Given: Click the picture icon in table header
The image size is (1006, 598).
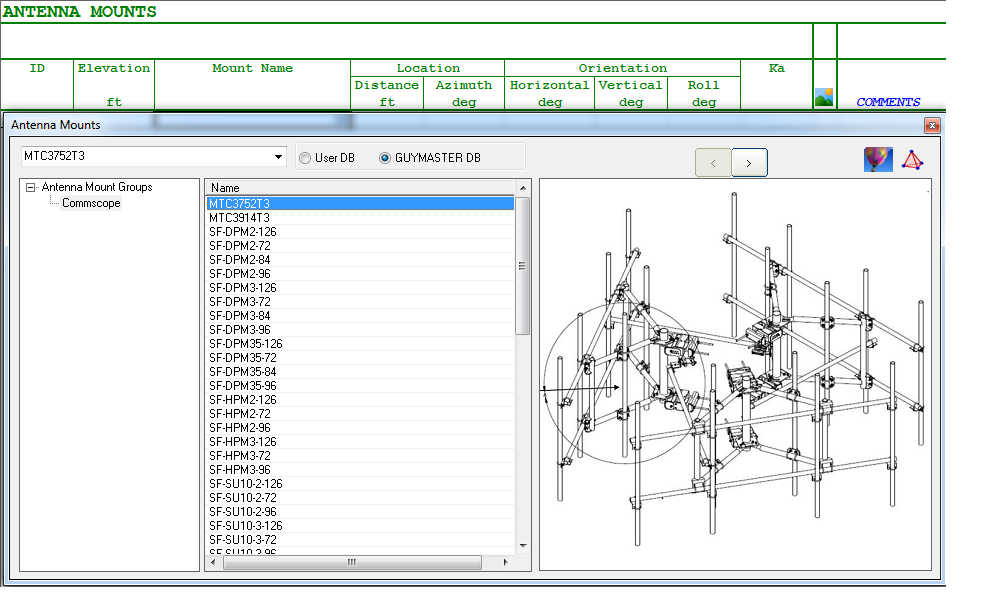Looking at the screenshot, I should point(824,98).
